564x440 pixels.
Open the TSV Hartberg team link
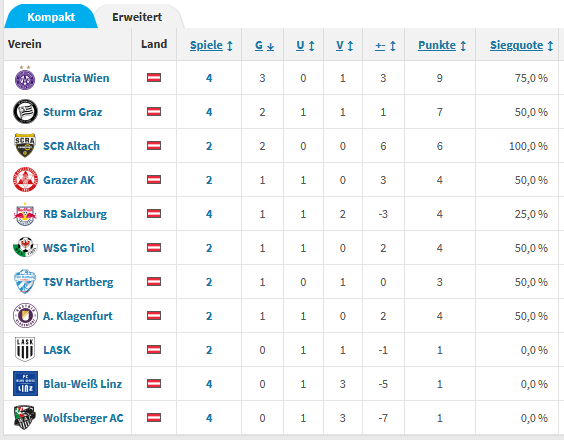tap(78, 282)
